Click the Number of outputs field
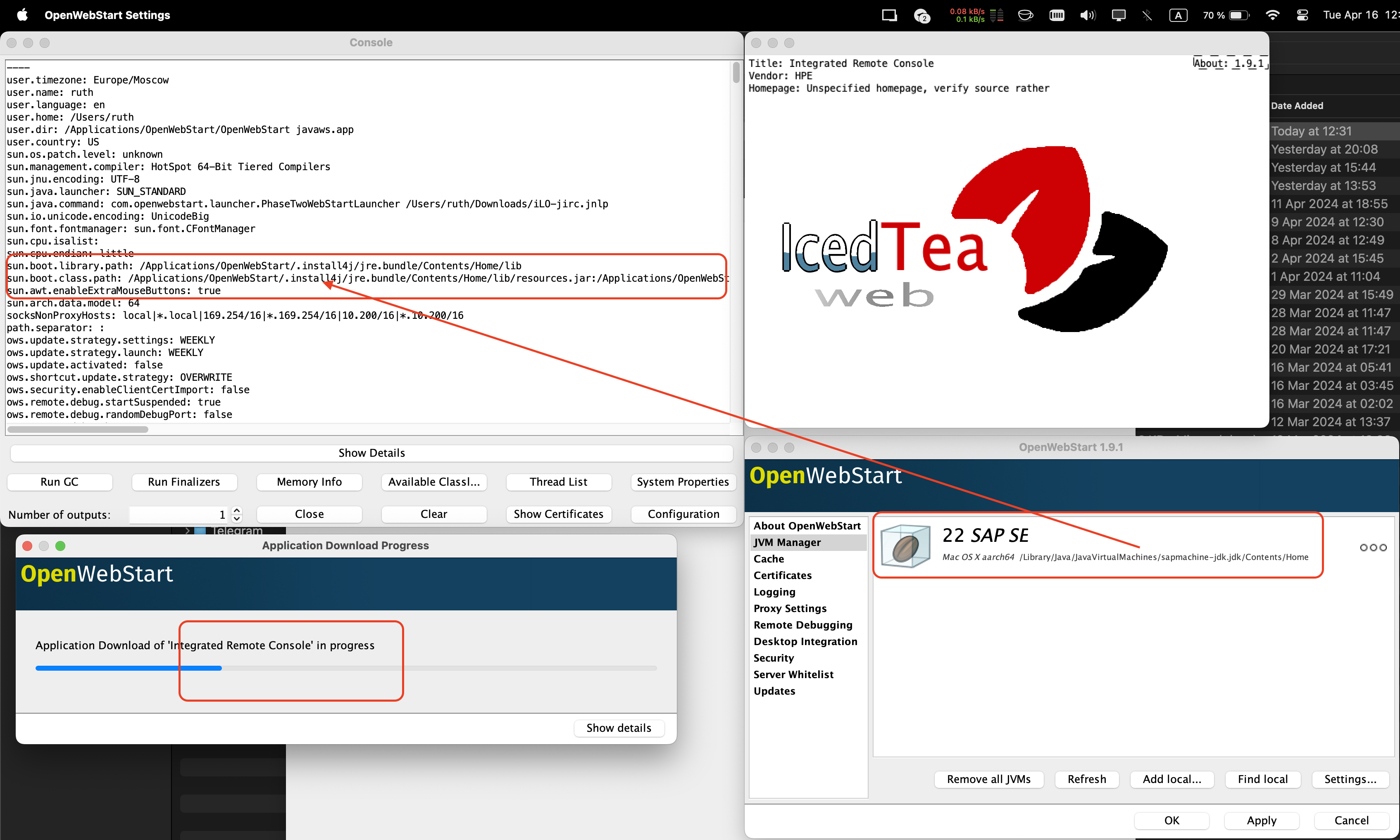 coord(179,515)
